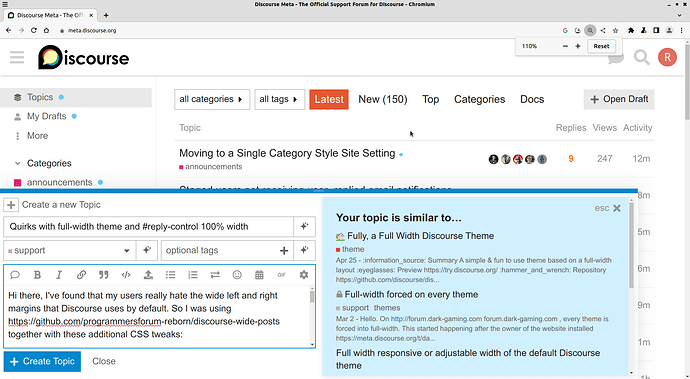Open all tags dropdown
This screenshot has width=690, height=379.
(279, 99)
